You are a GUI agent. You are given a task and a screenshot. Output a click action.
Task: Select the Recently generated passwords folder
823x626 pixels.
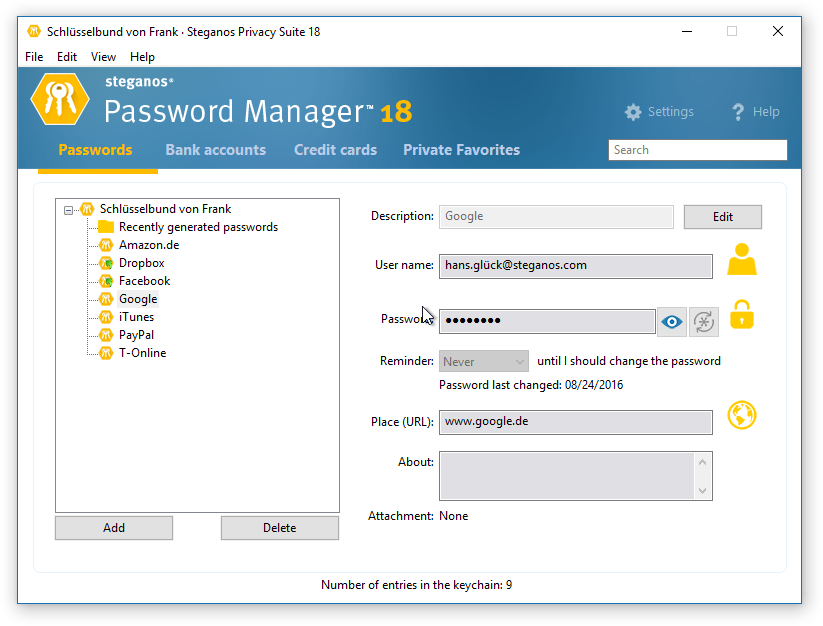tap(198, 227)
